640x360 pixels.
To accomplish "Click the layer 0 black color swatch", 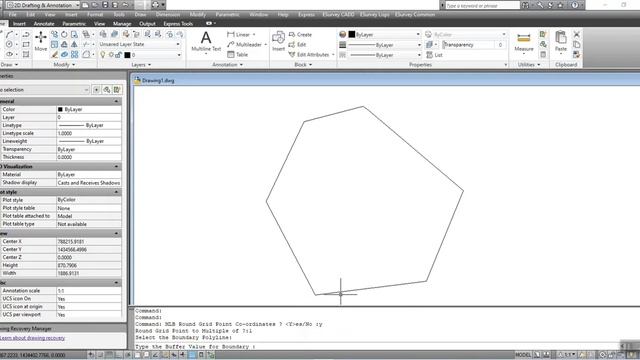I will [127, 55].
